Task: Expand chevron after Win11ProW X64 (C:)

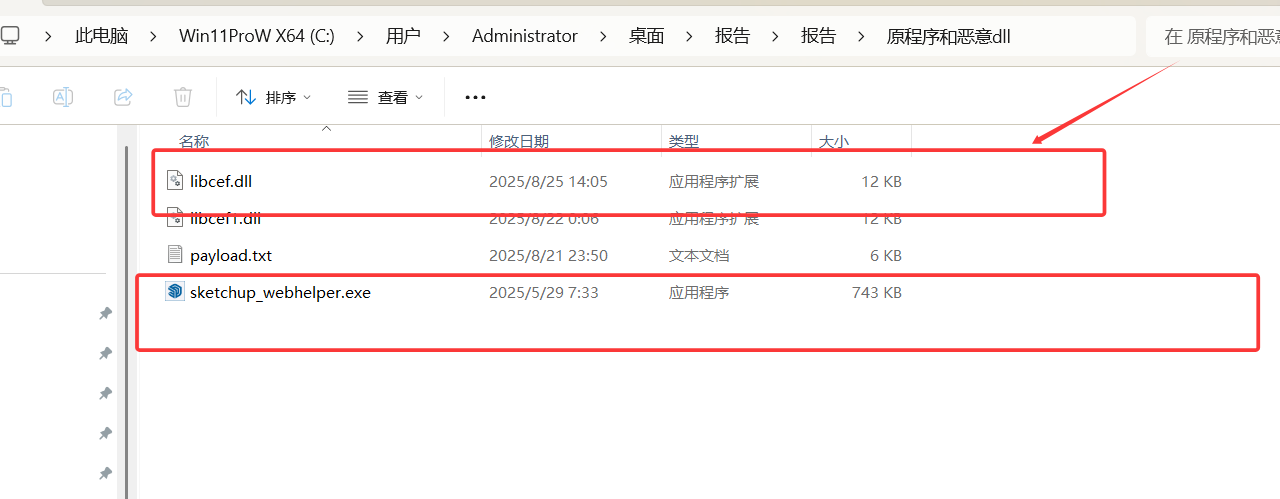Action: coord(360,36)
